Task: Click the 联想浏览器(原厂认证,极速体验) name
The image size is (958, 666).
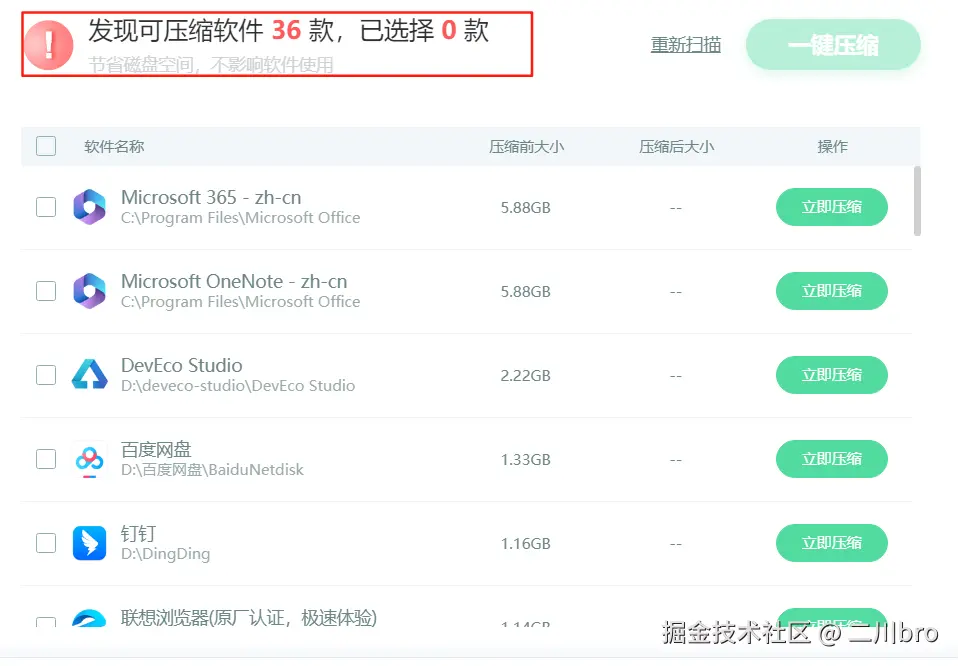Action: pos(249,618)
